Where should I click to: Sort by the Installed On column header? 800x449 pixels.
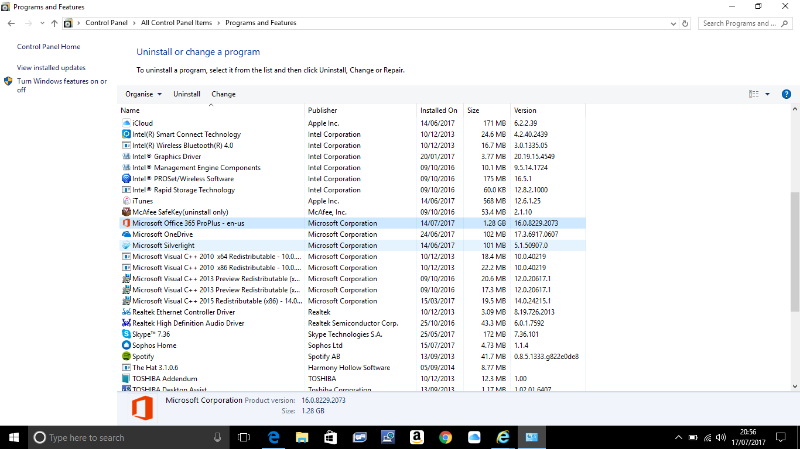tap(440, 110)
